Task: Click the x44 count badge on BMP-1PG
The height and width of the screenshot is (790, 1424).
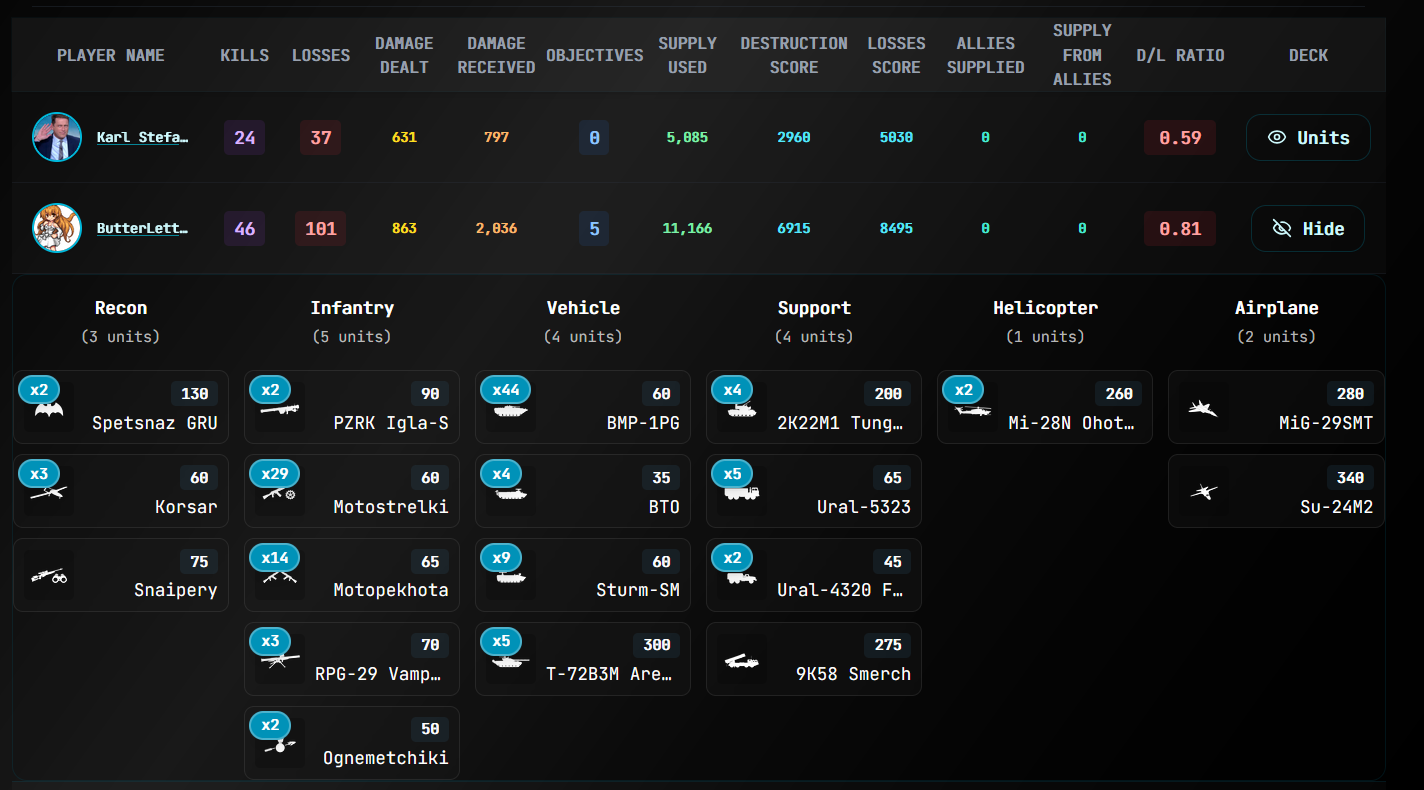Action: point(506,389)
